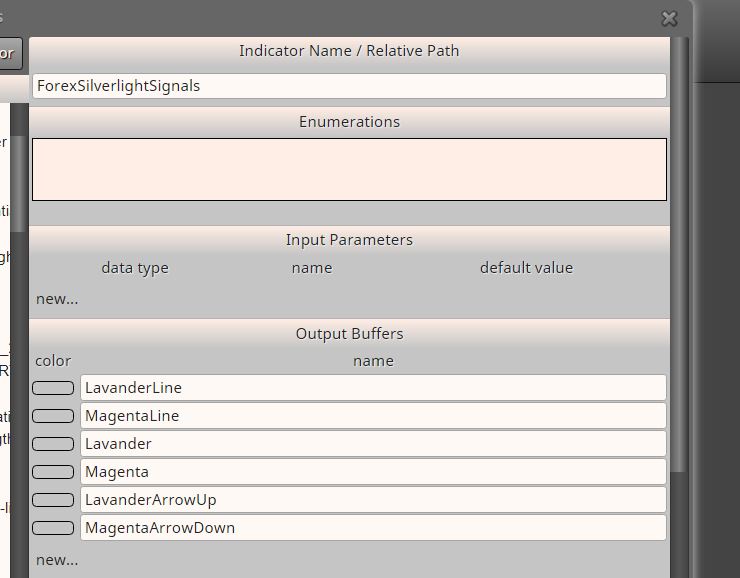740x578 pixels.
Task: Change color of LavanderArrowUp buffer
Action: [53, 500]
